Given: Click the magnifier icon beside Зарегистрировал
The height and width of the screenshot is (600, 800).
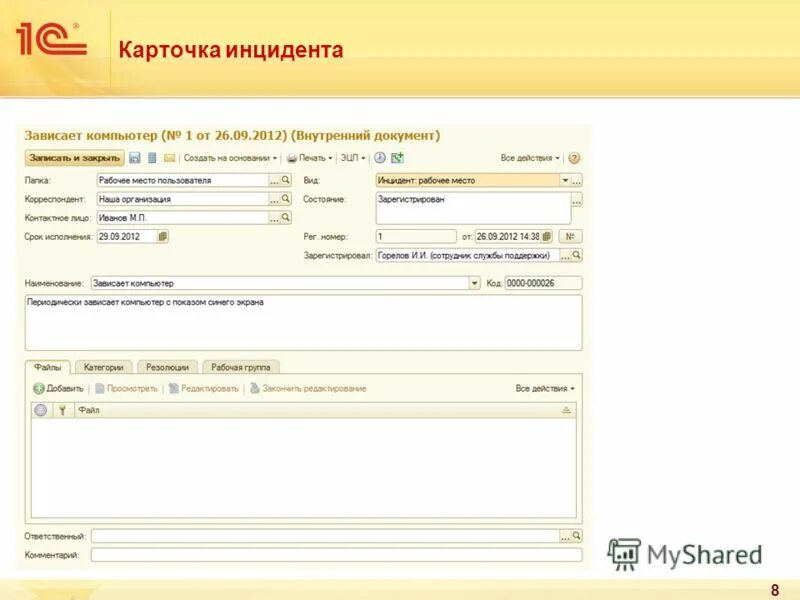Looking at the screenshot, I should point(577,255).
